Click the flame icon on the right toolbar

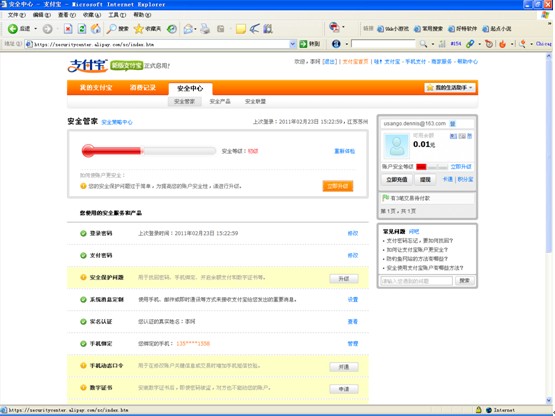coord(502,44)
